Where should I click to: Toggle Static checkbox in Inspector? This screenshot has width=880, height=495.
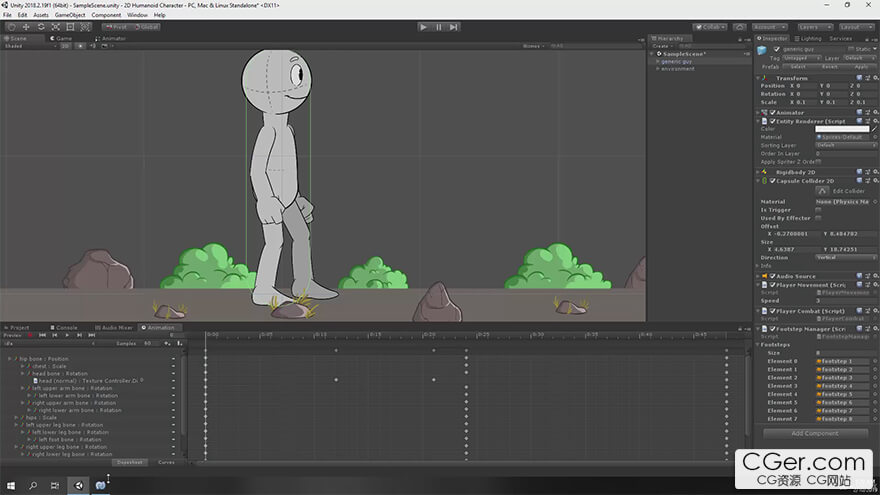[x=851, y=49]
